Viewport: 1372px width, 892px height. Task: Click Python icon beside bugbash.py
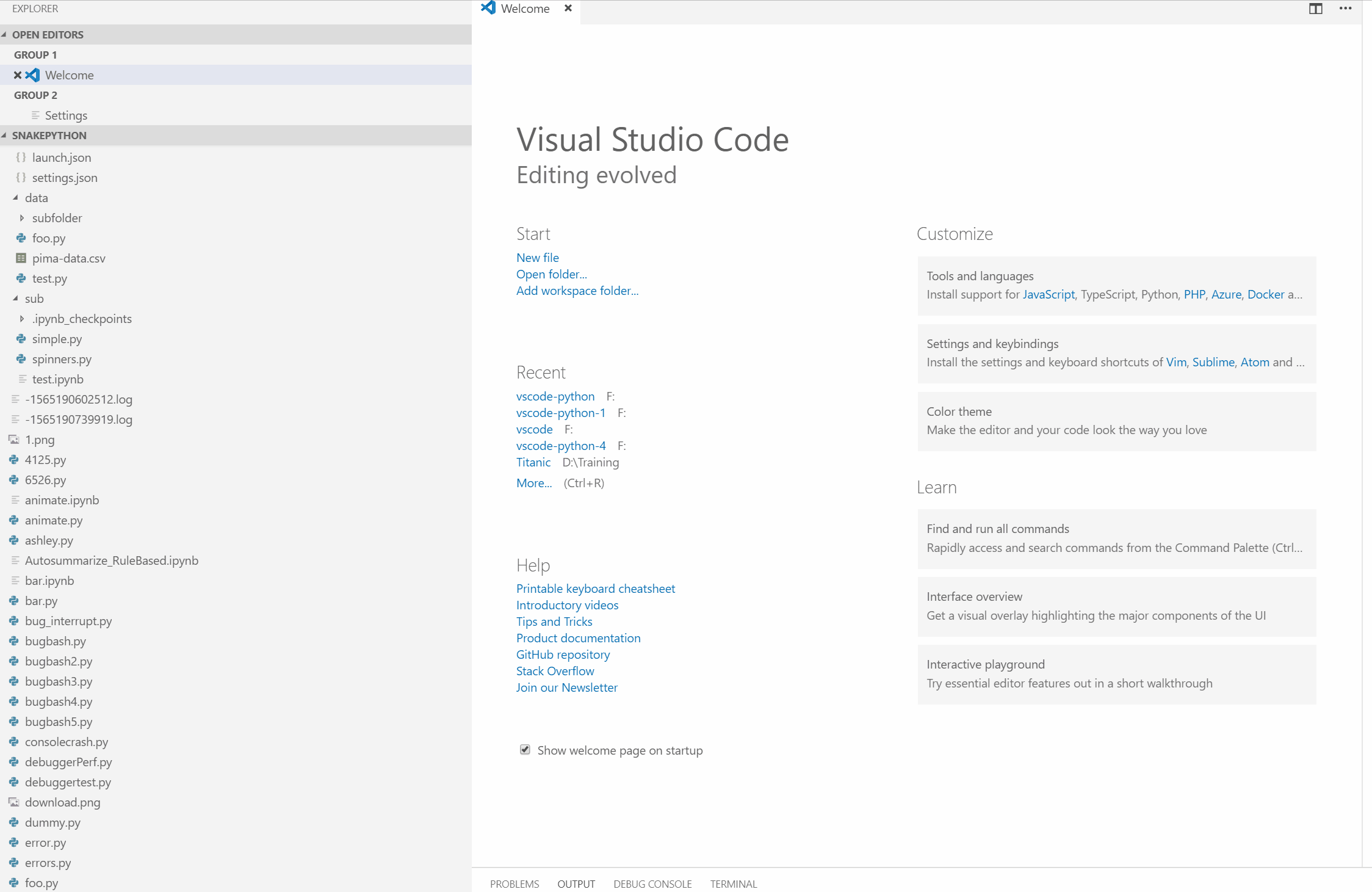click(x=14, y=641)
